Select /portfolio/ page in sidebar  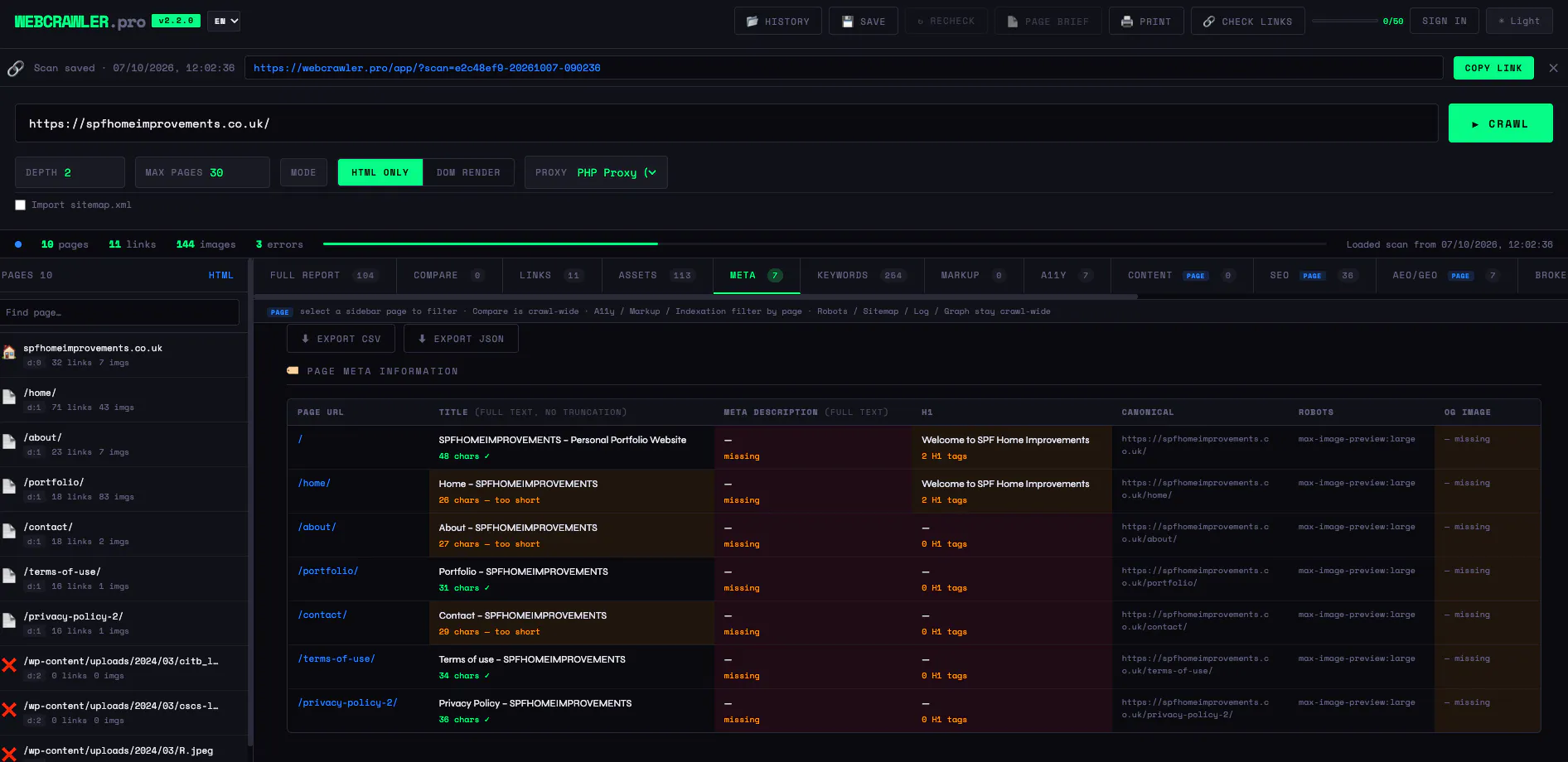[124, 489]
